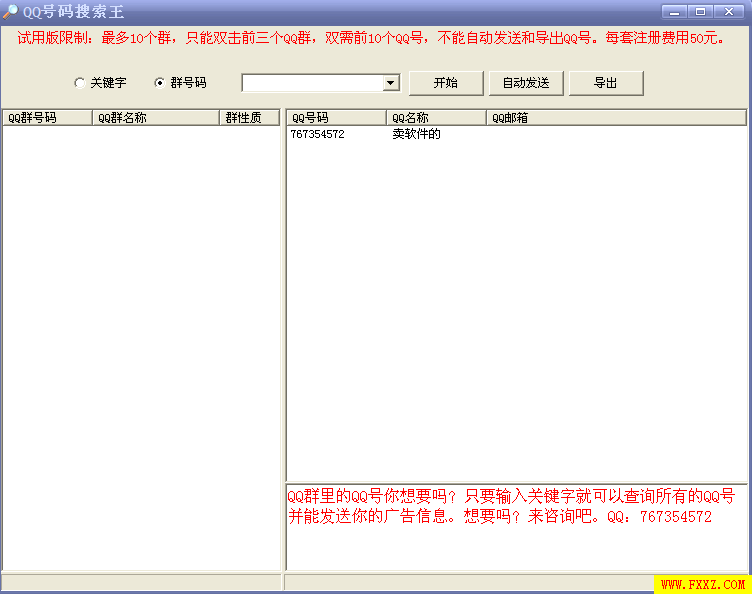The width and height of the screenshot is (752, 594).
Task: Maximize the QQ号码搜索王 window
Action: pos(700,11)
